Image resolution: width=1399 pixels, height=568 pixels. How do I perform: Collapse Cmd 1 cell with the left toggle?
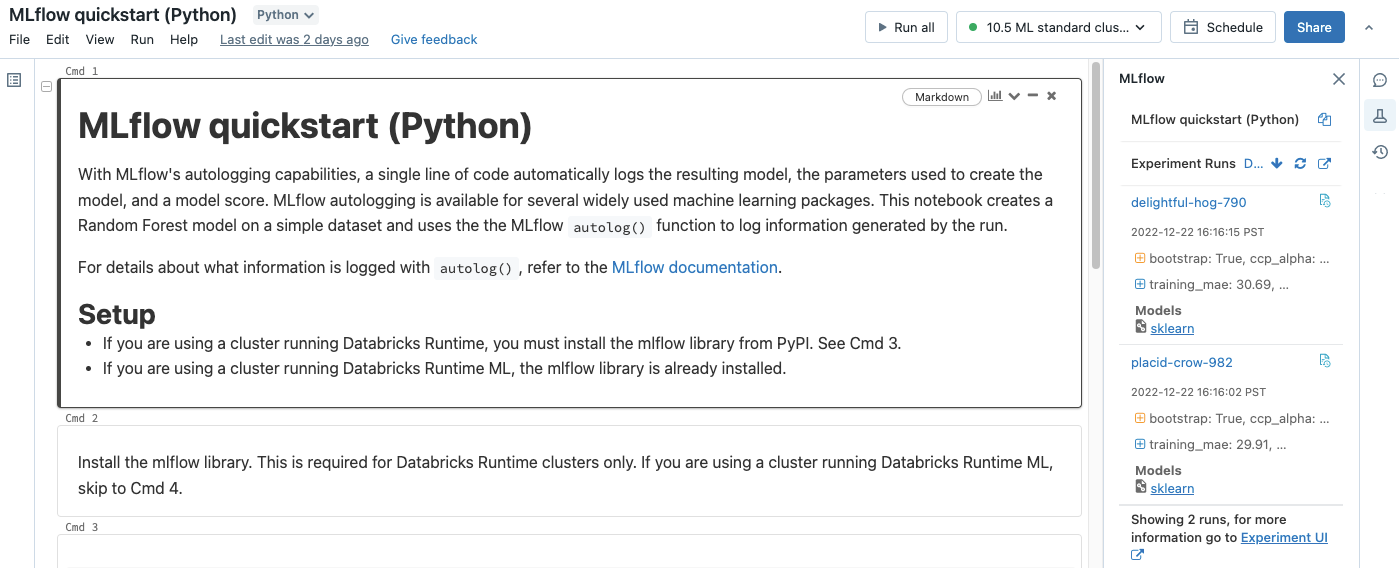click(x=46, y=87)
